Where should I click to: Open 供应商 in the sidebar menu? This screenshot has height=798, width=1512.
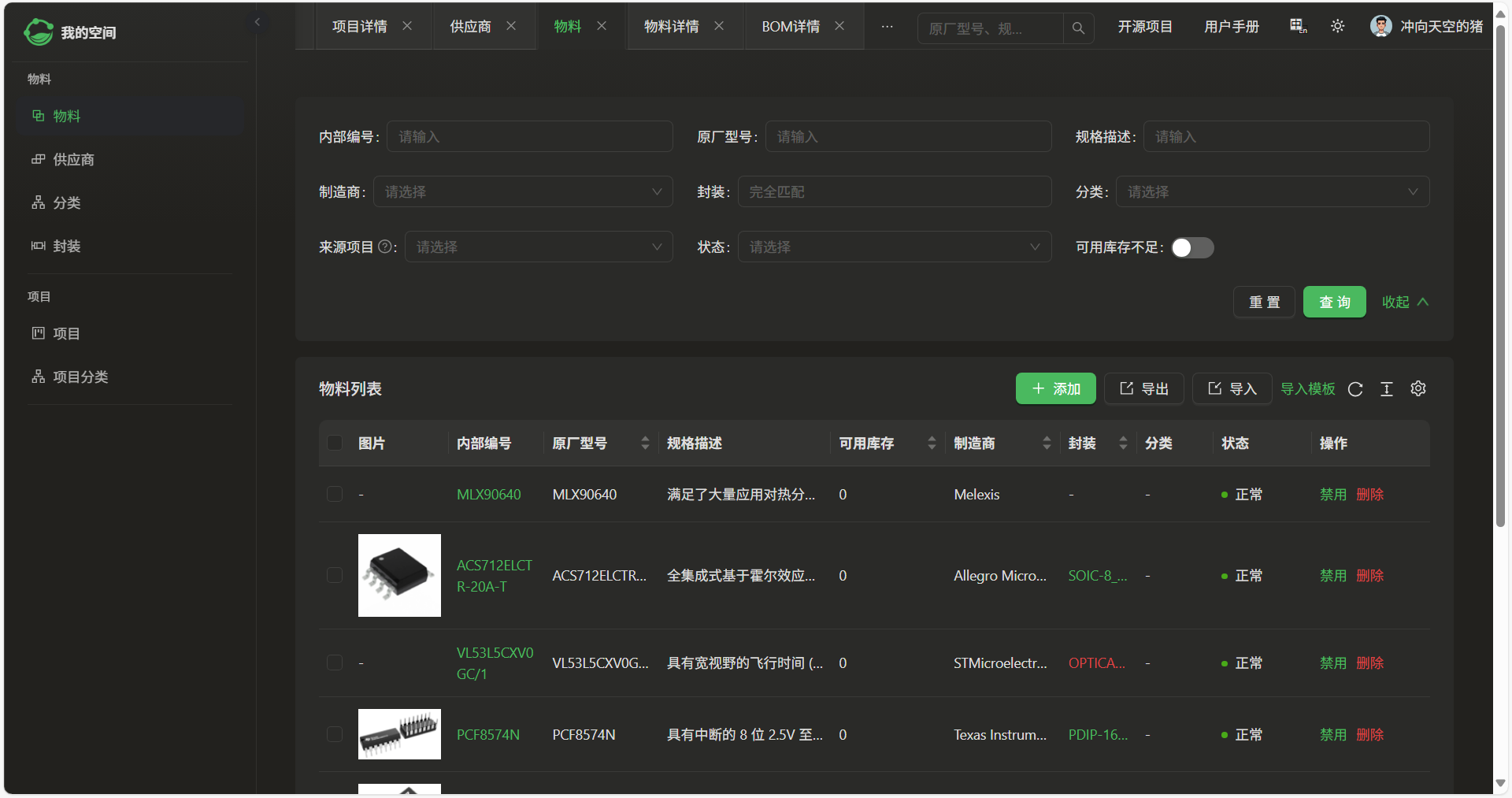[x=73, y=160]
